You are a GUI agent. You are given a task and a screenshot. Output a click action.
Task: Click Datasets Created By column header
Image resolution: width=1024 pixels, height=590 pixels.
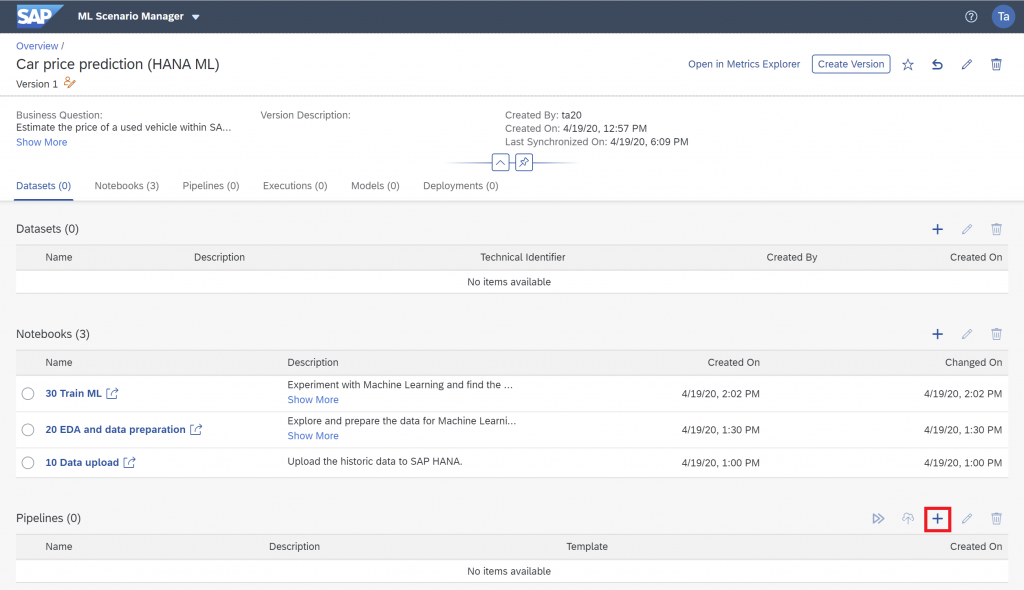tap(792, 257)
